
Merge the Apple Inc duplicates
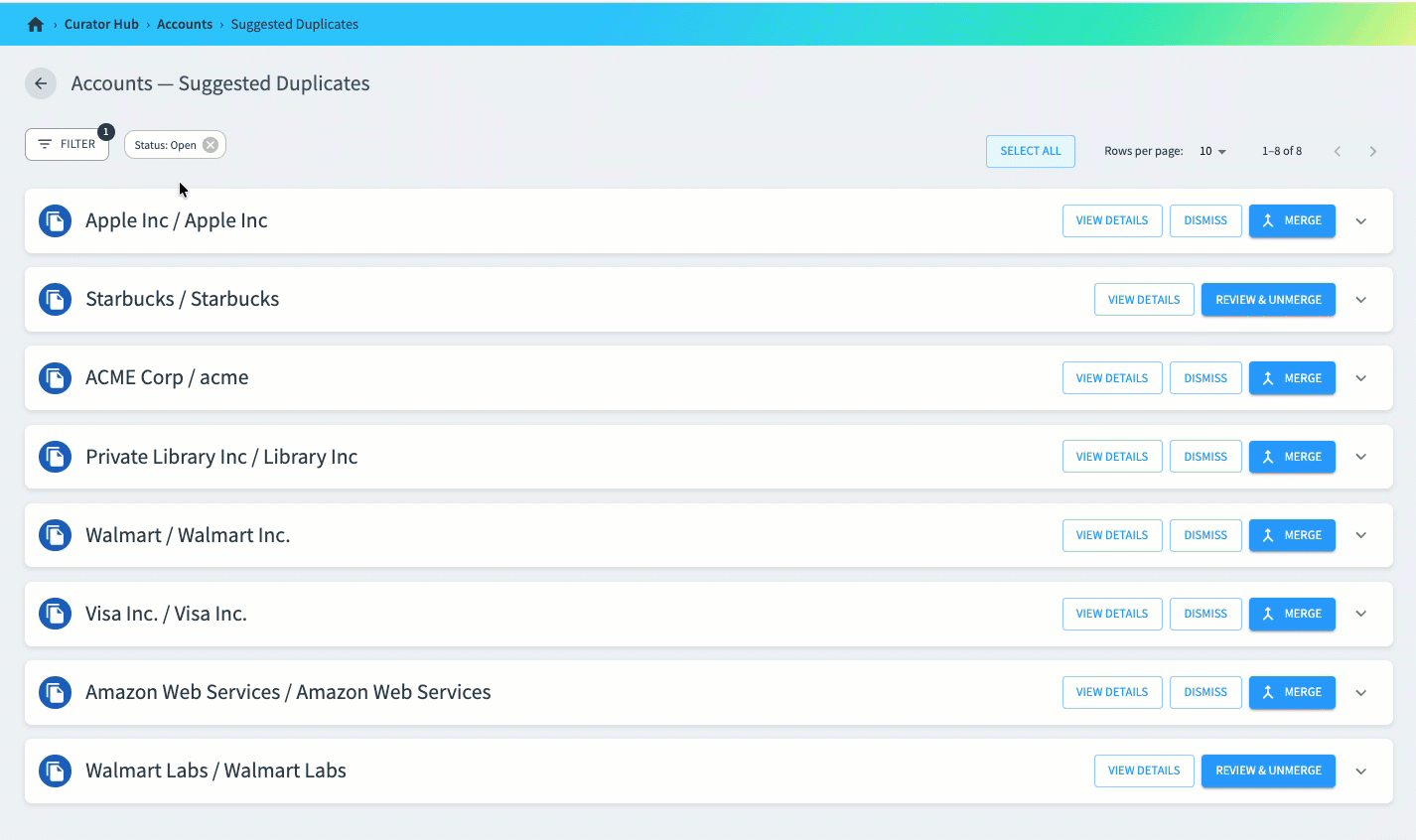[1292, 220]
